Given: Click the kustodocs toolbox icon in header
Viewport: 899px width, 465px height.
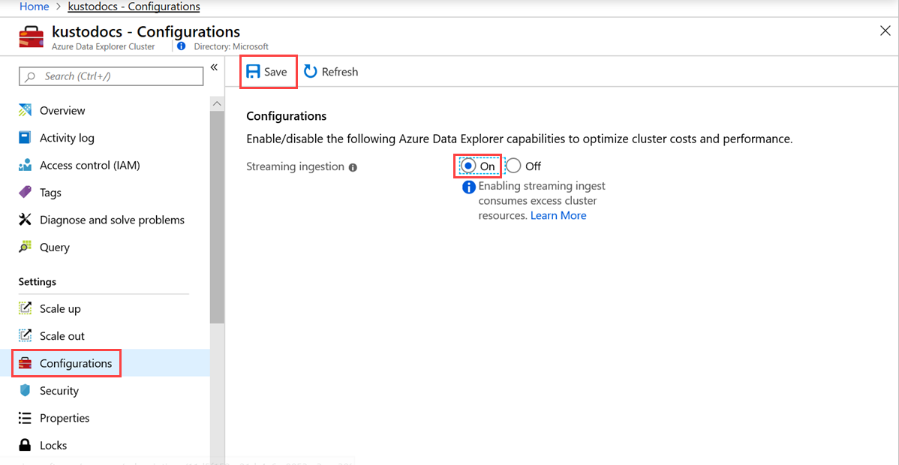Looking at the screenshot, I should 31,37.
